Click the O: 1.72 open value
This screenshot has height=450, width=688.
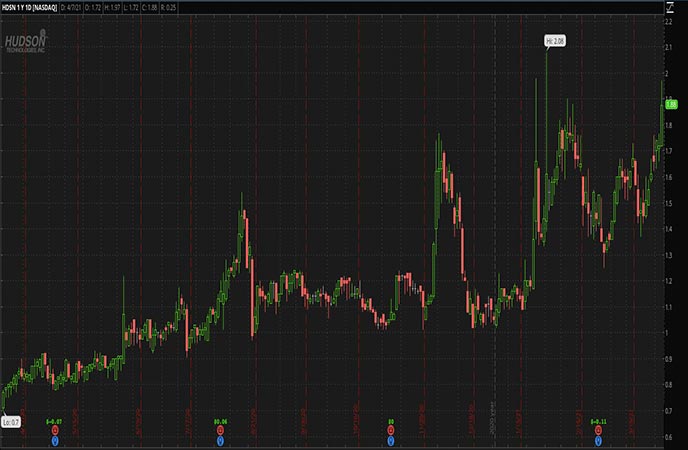point(92,7)
